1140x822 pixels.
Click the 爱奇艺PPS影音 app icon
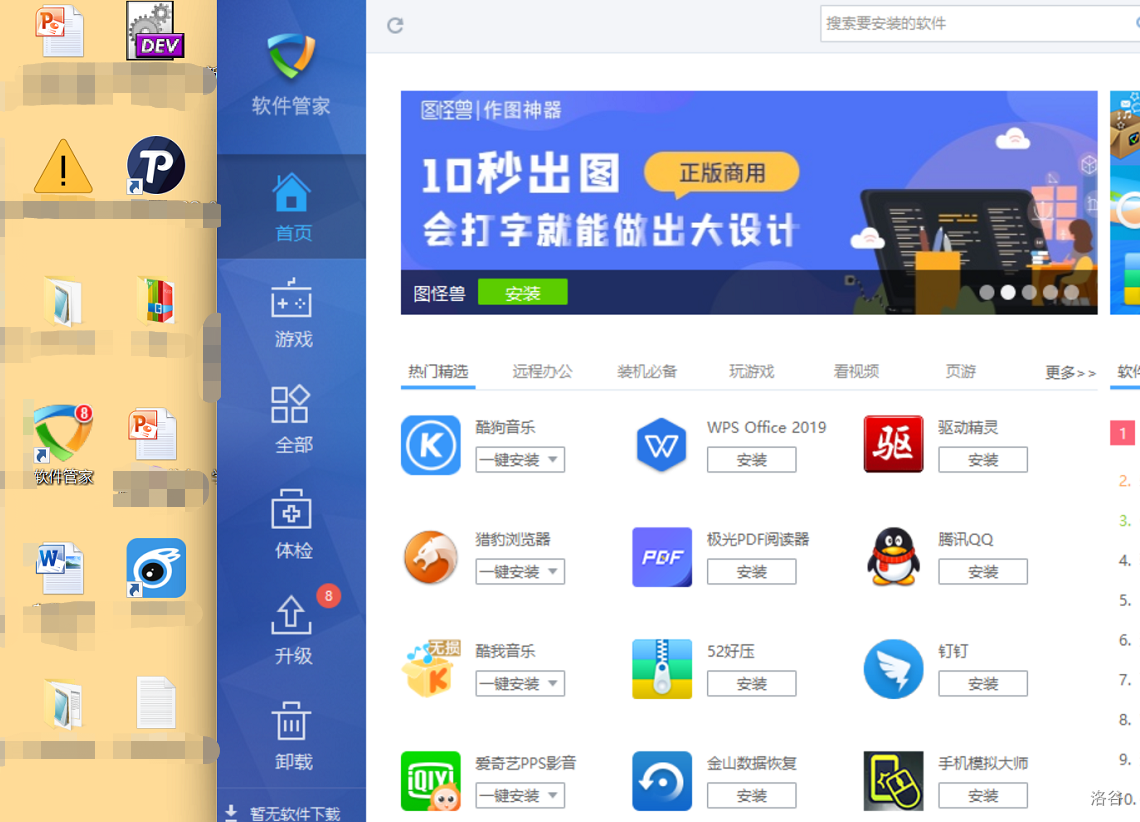431,781
